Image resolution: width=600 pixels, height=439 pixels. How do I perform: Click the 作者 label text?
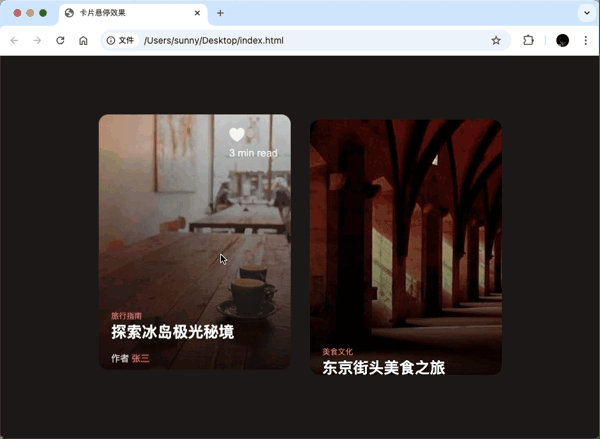tap(120, 358)
